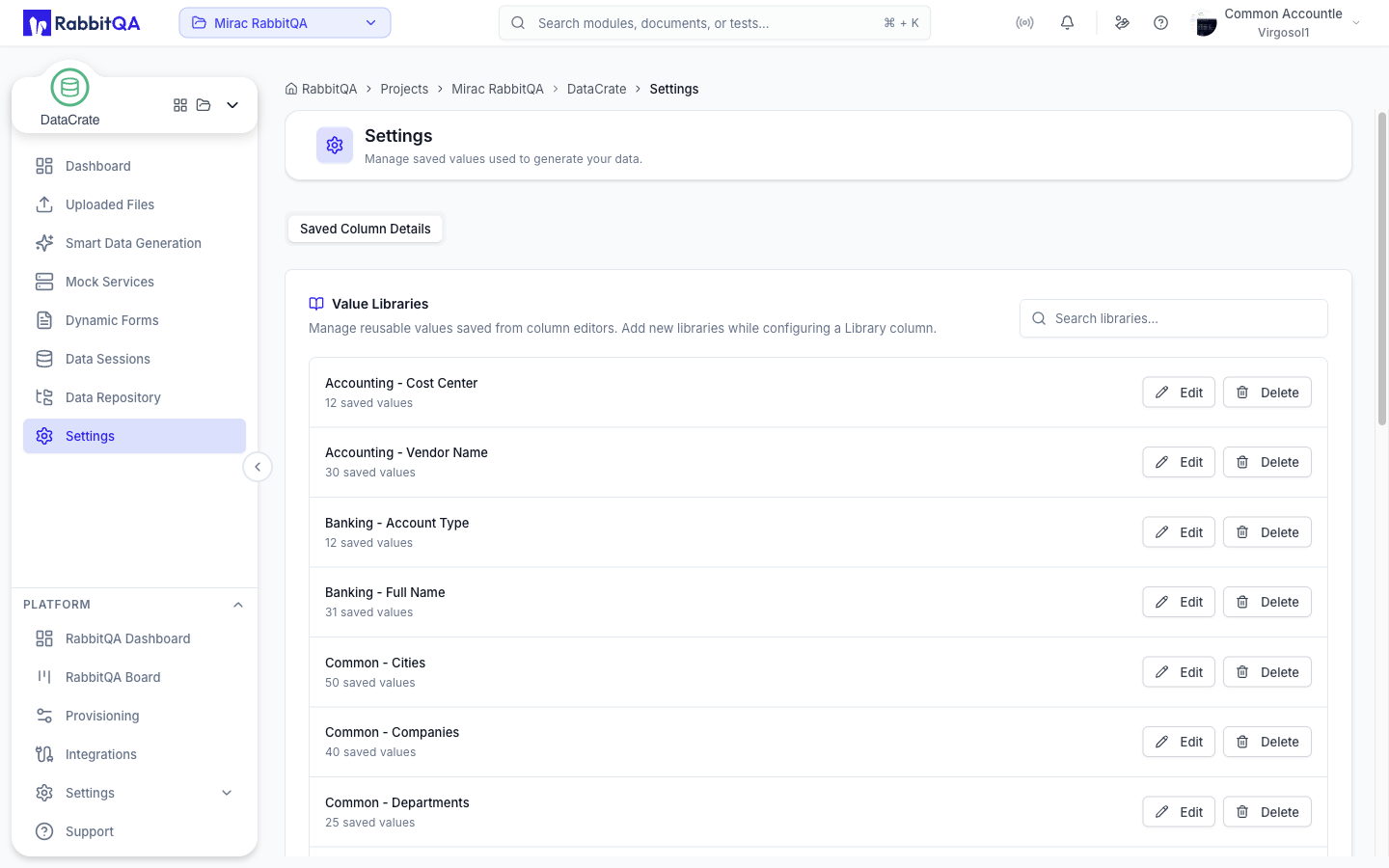The width and height of the screenshot is (1389, 868).
Task: Delete the Banking - Full Name library
Action: (1267, 602)
